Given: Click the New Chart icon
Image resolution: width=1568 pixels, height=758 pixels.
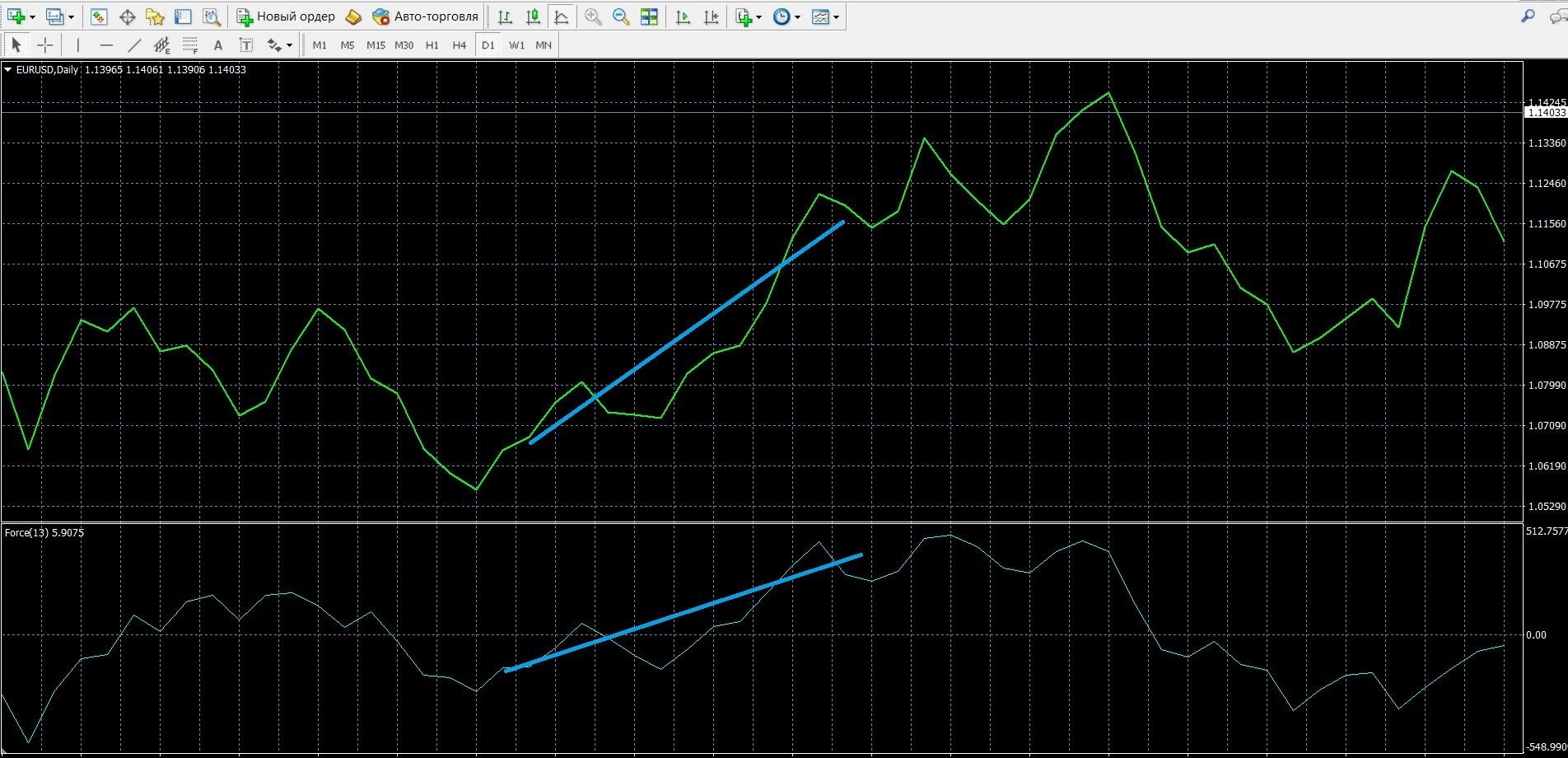Looking at the screenshot, I should tap(16, 16).
